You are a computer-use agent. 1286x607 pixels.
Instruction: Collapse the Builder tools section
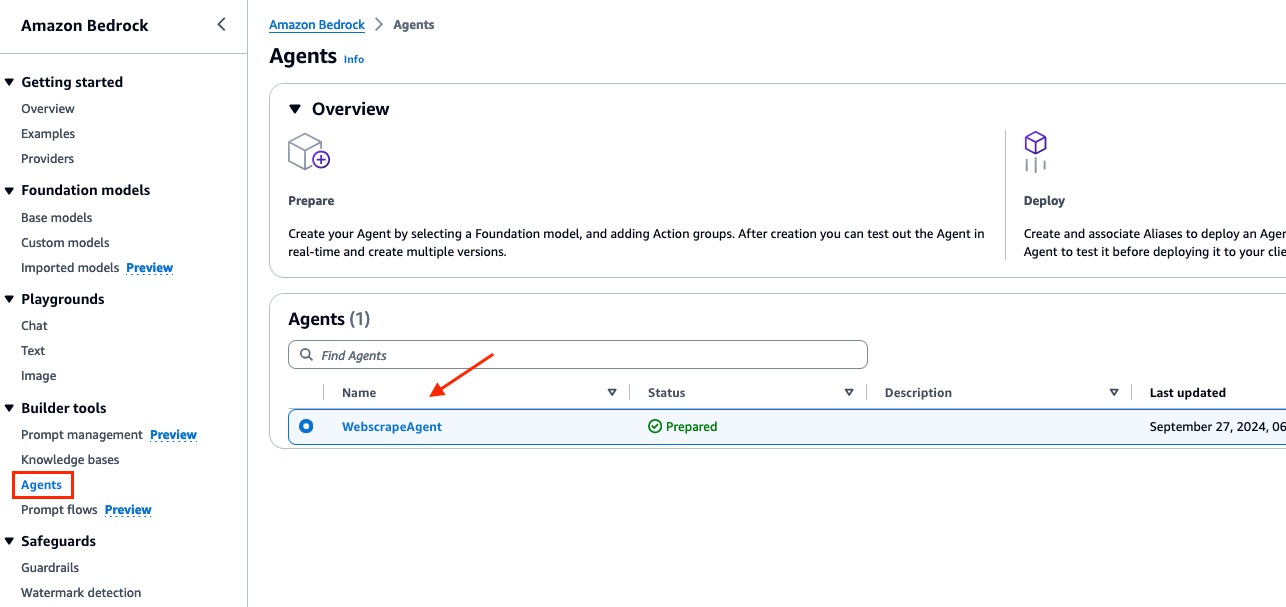point(9,408)
